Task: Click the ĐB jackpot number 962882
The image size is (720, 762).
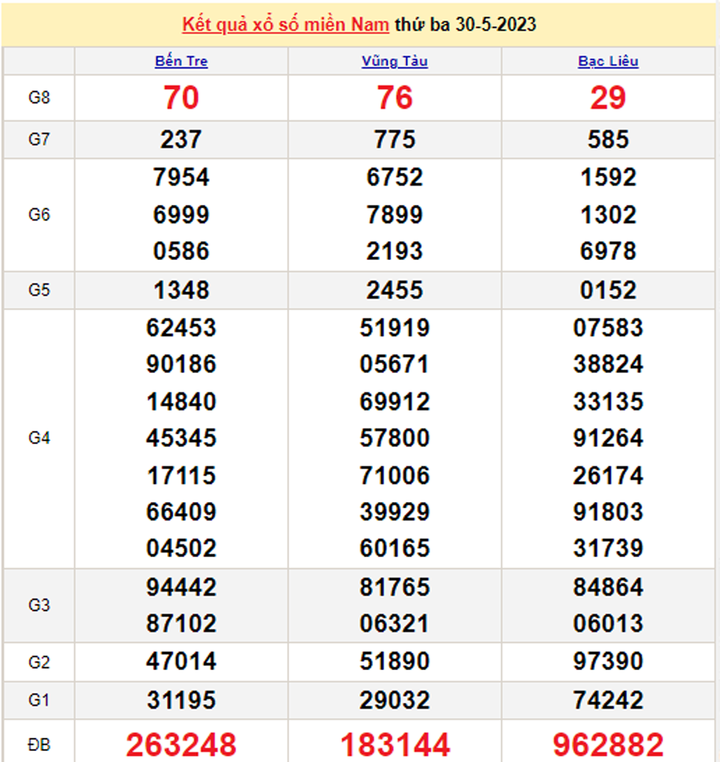Action: pyautogui.click(x=608, y=744)
